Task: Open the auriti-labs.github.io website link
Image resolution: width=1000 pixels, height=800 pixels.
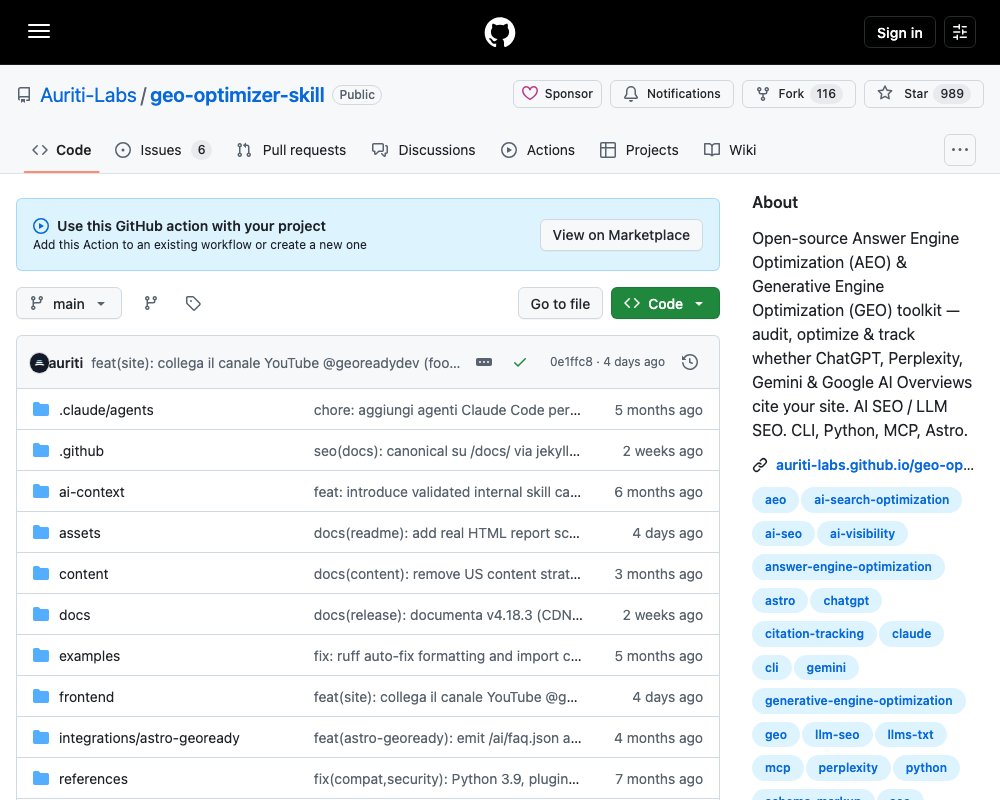Action: [874, 465]
